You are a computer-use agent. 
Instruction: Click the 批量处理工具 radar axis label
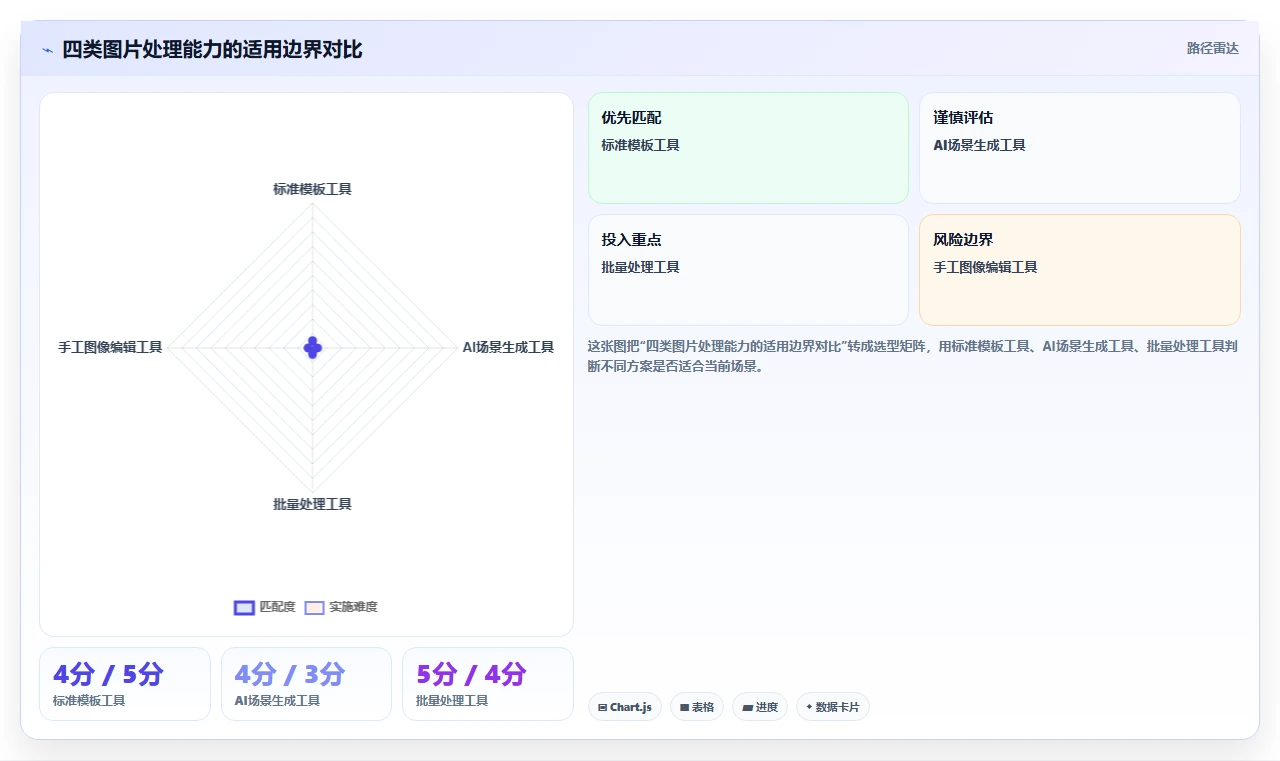312,504
